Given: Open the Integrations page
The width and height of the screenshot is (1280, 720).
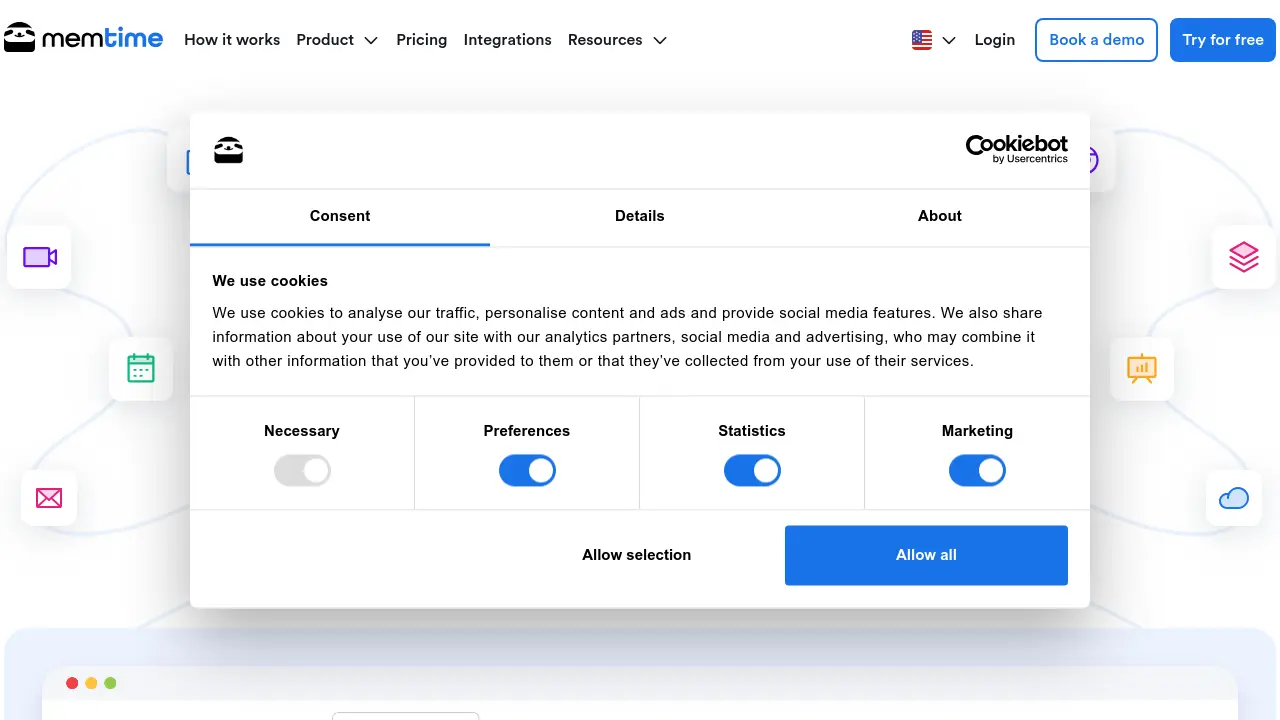Looking at the screenshot, I should pos(508,40).
